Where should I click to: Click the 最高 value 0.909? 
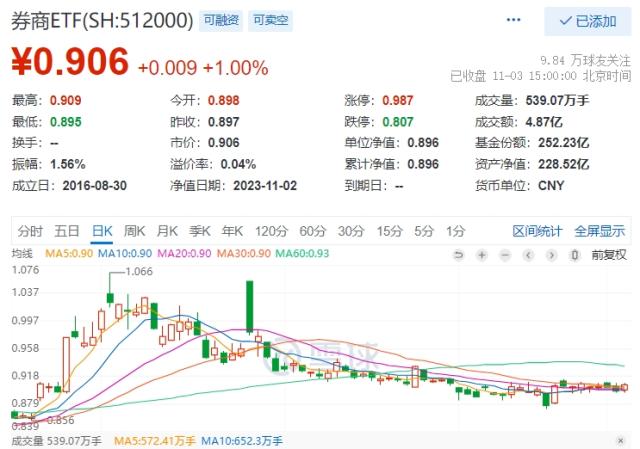(66, 100)
